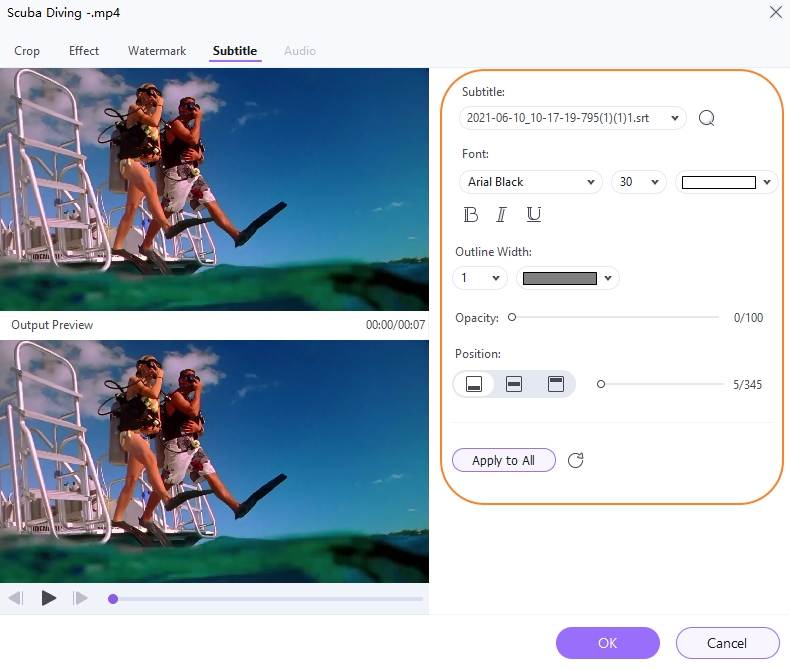The height and width of the screenshot is (669, 790).
Task: Open the font size 30 dropdown
Action: tap(638, 182)
